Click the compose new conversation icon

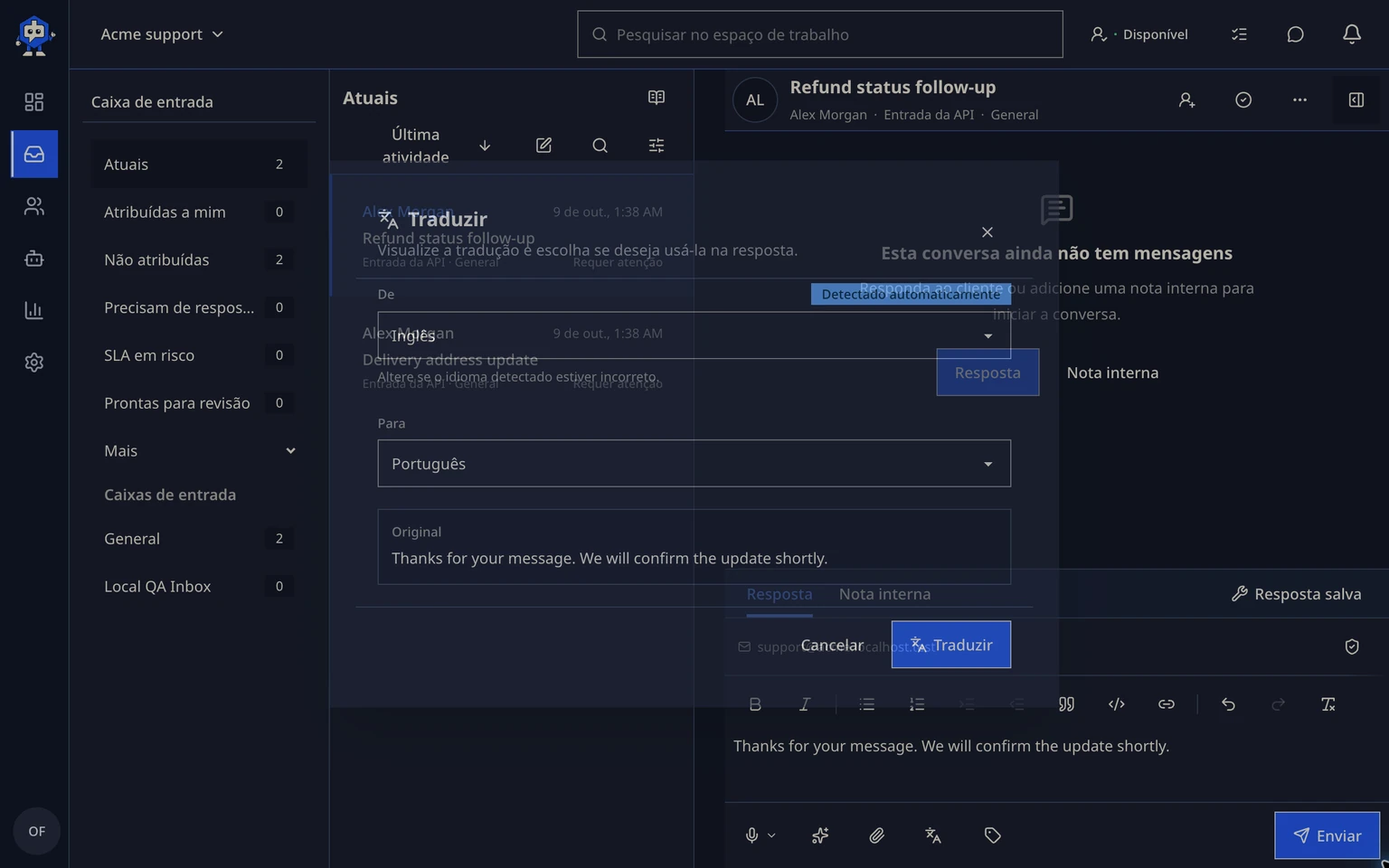[543, 146]
